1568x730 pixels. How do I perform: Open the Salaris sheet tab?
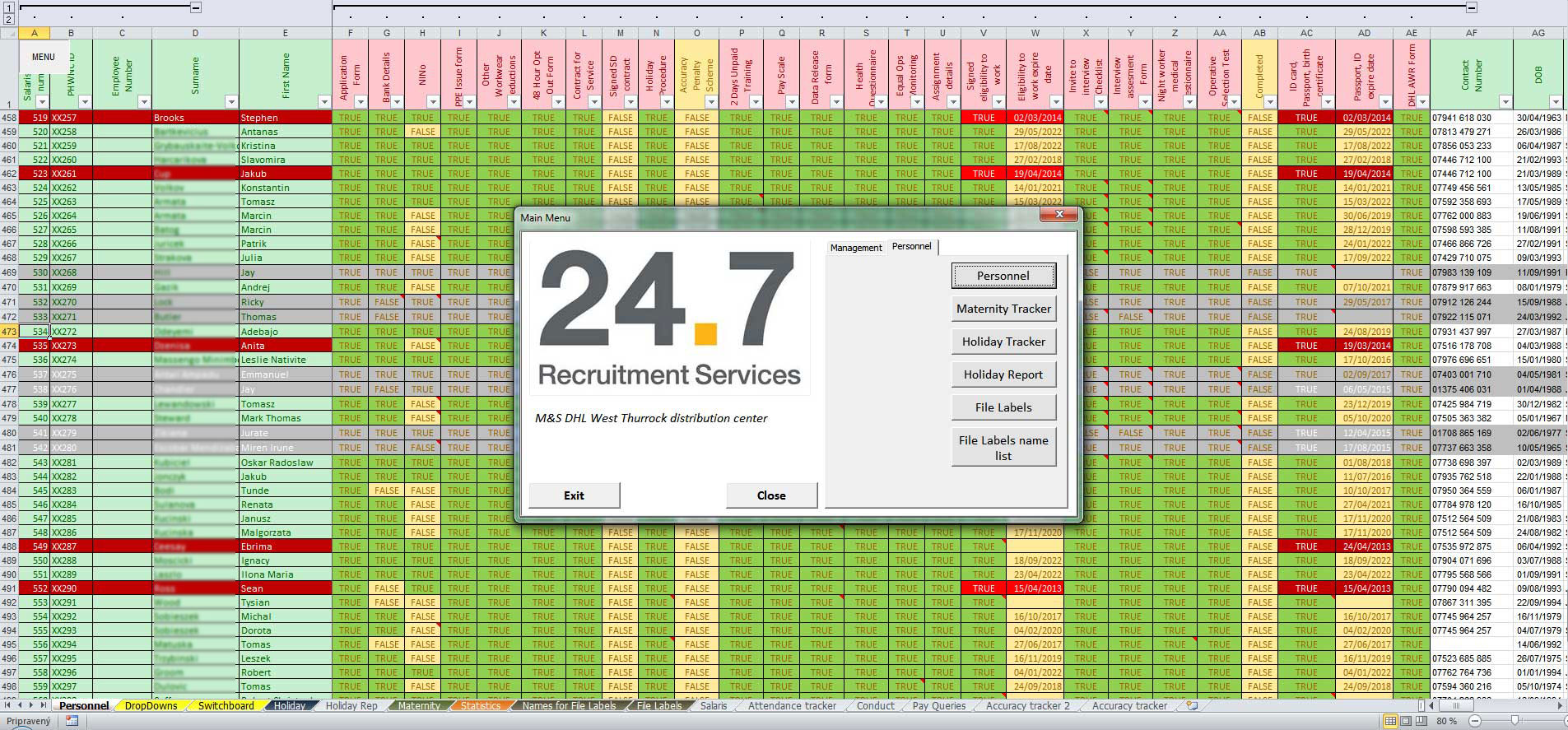coord(714,705)
